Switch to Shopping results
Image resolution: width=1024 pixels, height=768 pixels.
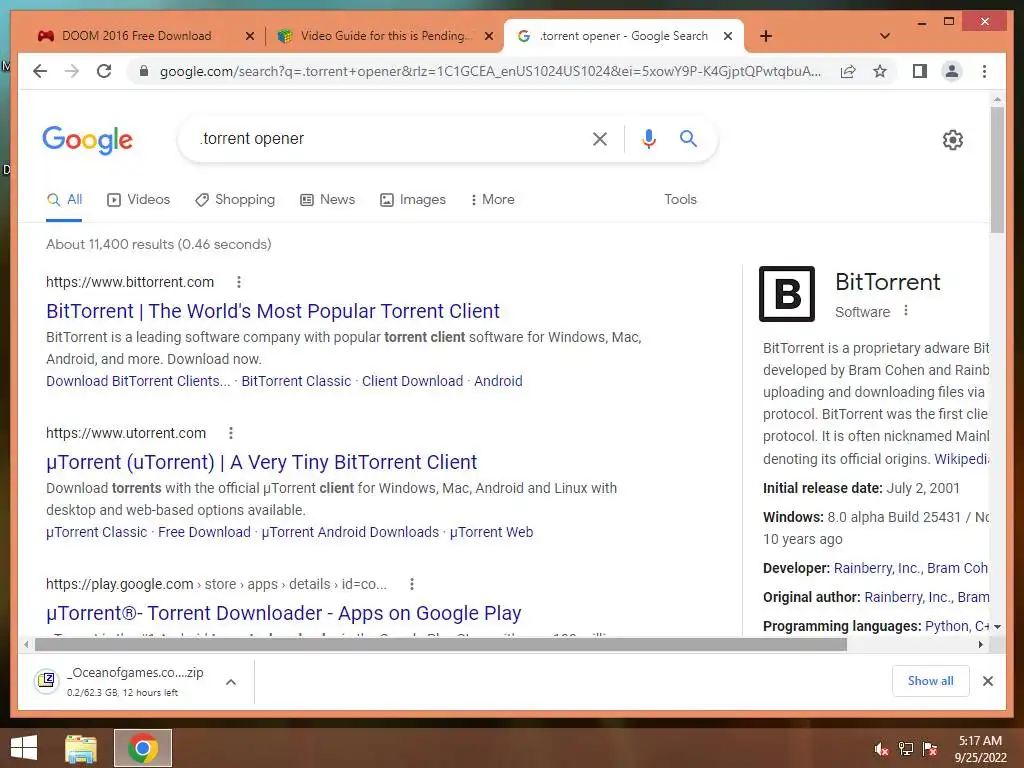[235, 199]
